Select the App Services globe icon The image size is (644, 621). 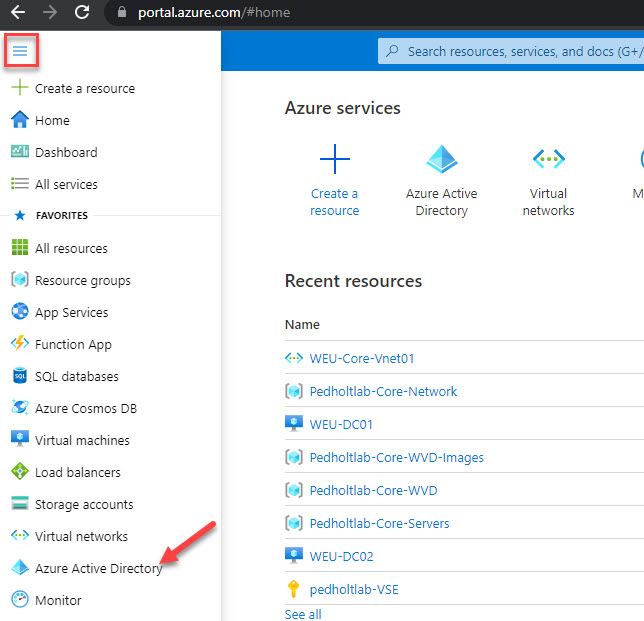[20, 311]
